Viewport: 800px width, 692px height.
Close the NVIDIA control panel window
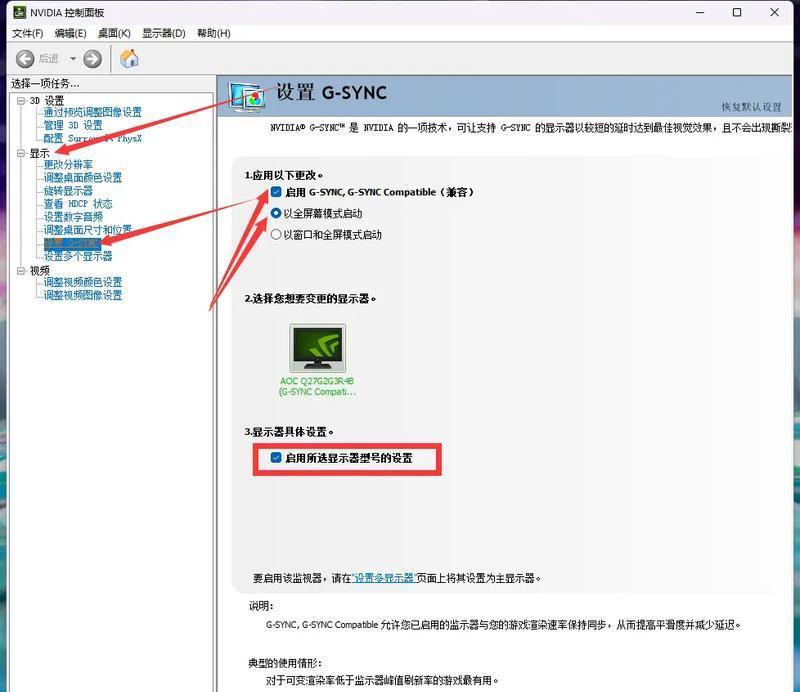pos(774,12)
